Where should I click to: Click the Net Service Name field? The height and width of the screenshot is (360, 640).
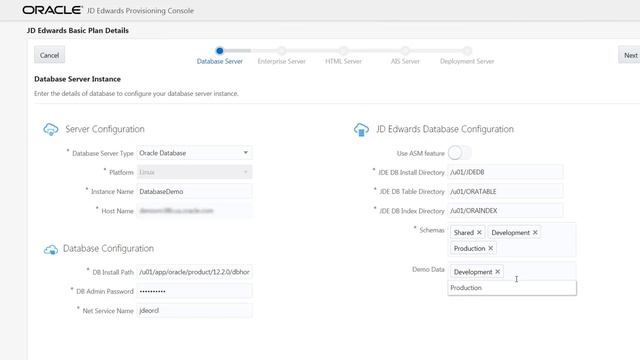point(194,311)
